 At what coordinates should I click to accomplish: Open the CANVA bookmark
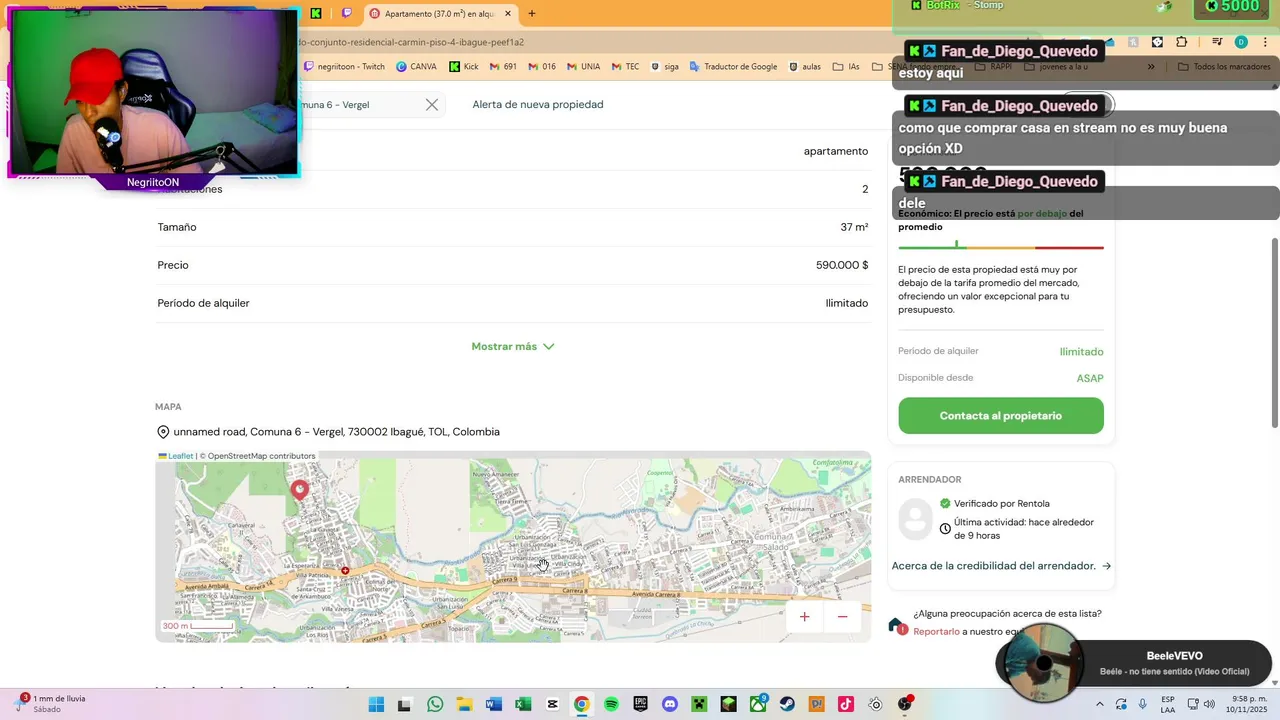[x=416, y=67]
